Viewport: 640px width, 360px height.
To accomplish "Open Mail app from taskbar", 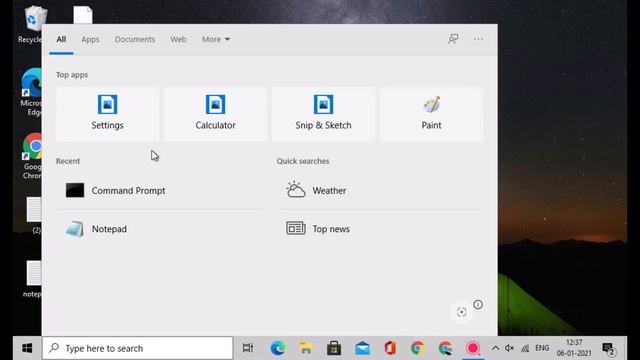I will (x=362, y=348).
